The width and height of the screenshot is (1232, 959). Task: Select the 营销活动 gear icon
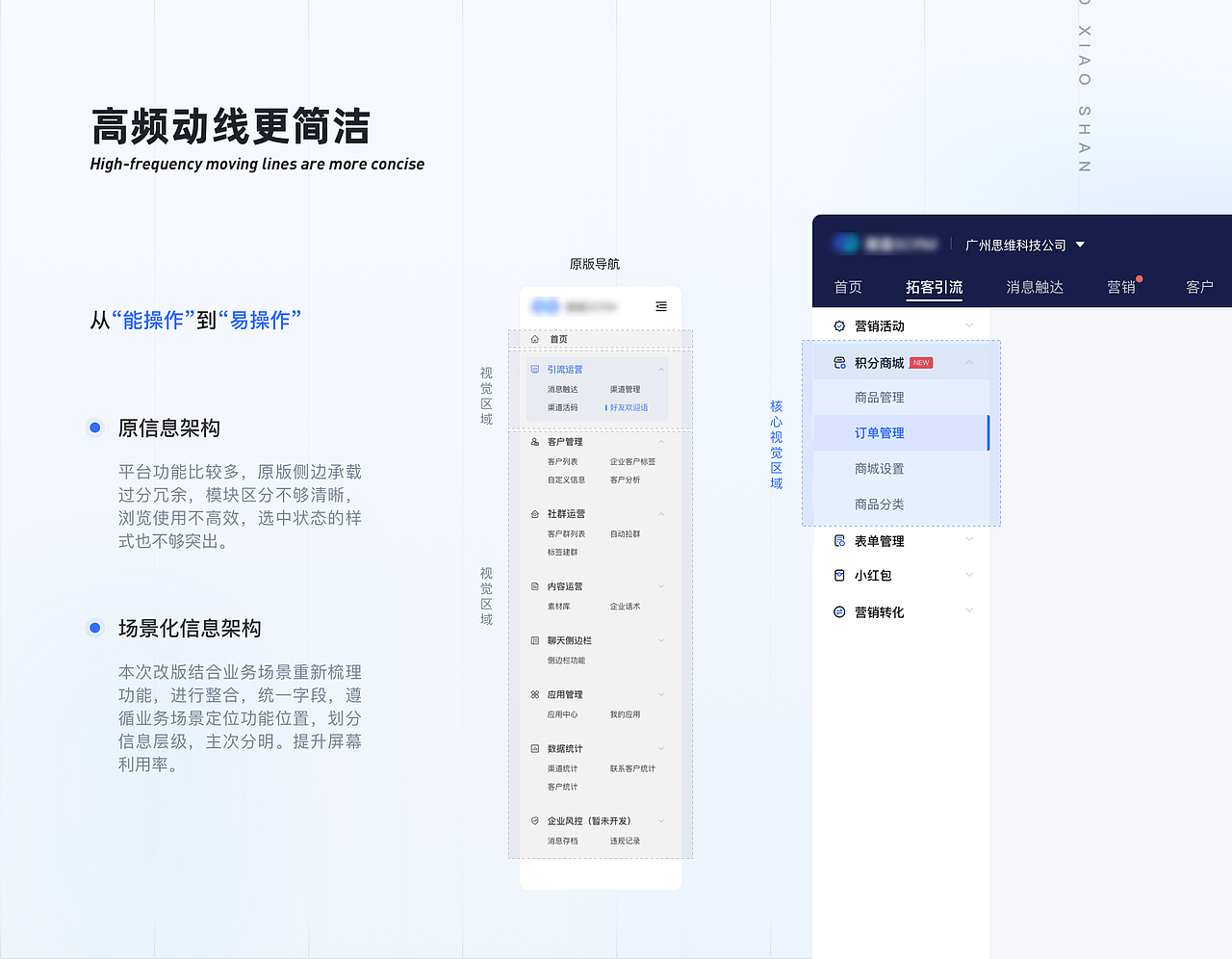(839, 324)
